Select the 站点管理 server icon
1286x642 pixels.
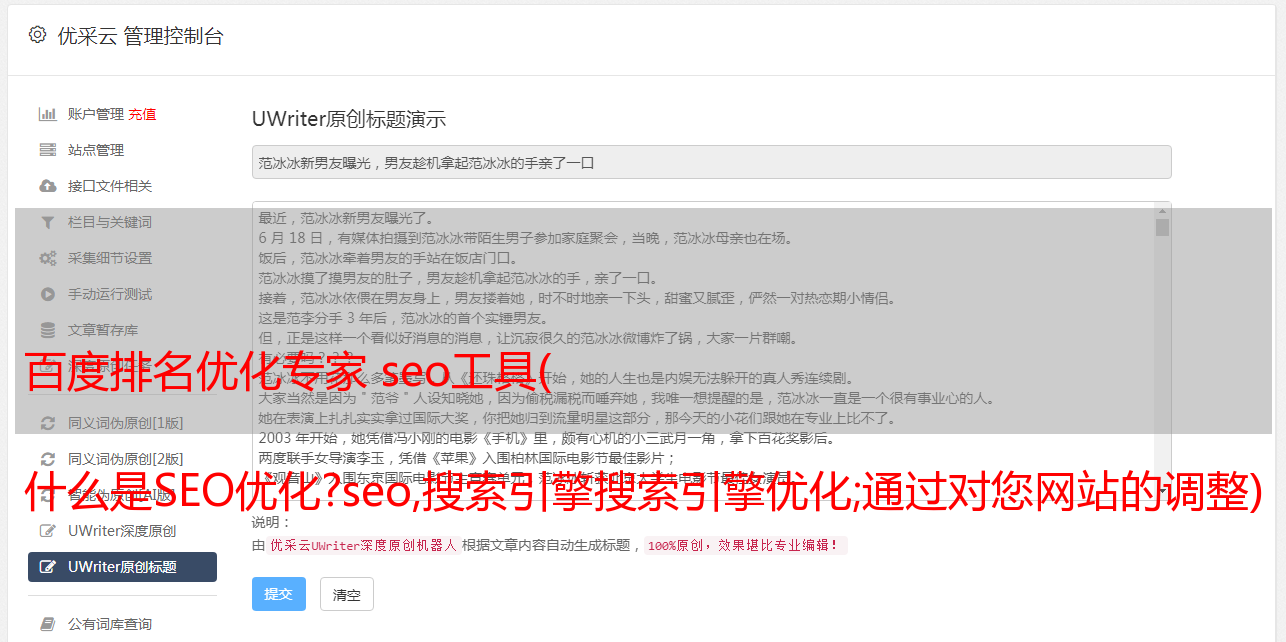coord(47,150)
